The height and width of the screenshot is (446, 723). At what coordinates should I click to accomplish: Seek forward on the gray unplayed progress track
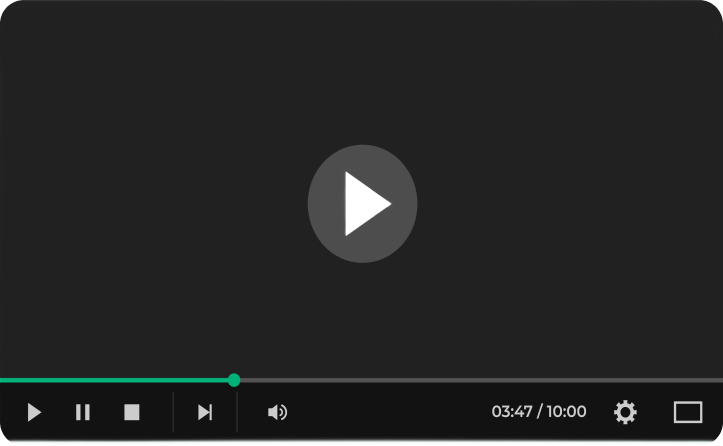point(481,381)
